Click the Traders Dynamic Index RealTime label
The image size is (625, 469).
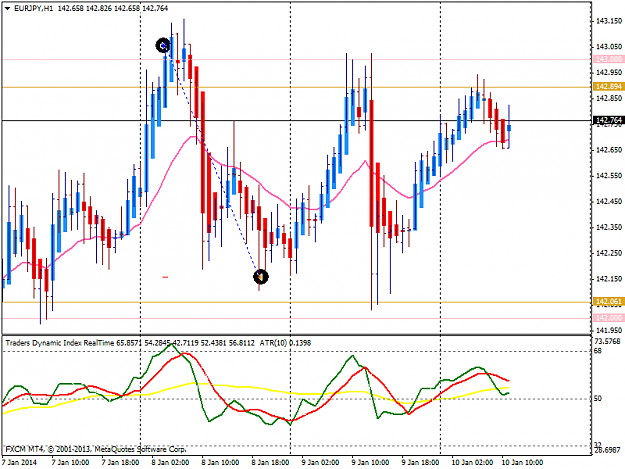pyautogui.click(x=60, y=343)
